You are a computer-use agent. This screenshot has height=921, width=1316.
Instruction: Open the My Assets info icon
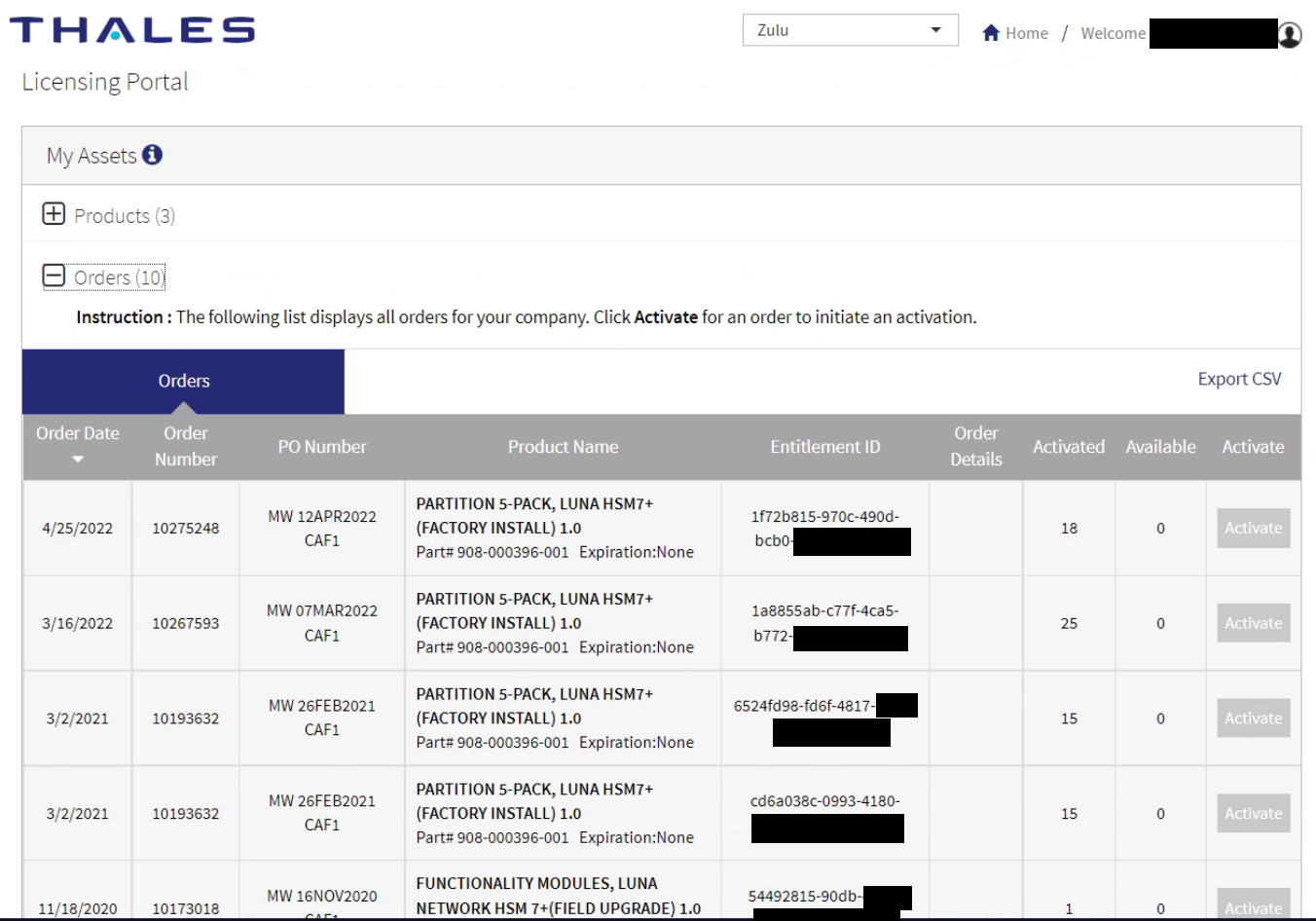click(x=152, y=155)
